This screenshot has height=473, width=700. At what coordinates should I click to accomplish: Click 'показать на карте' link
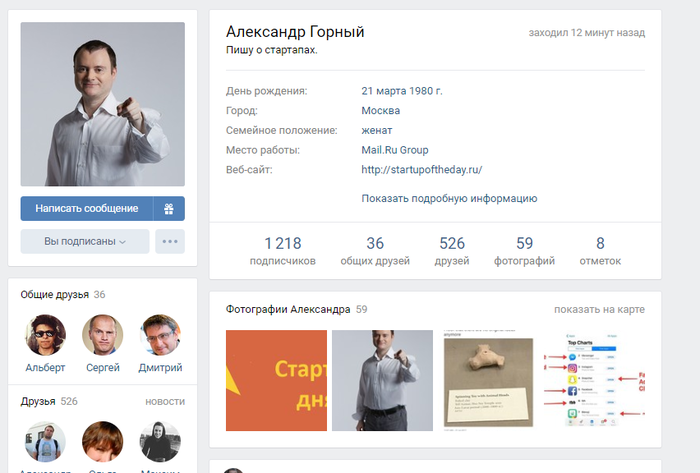[599, 309]
